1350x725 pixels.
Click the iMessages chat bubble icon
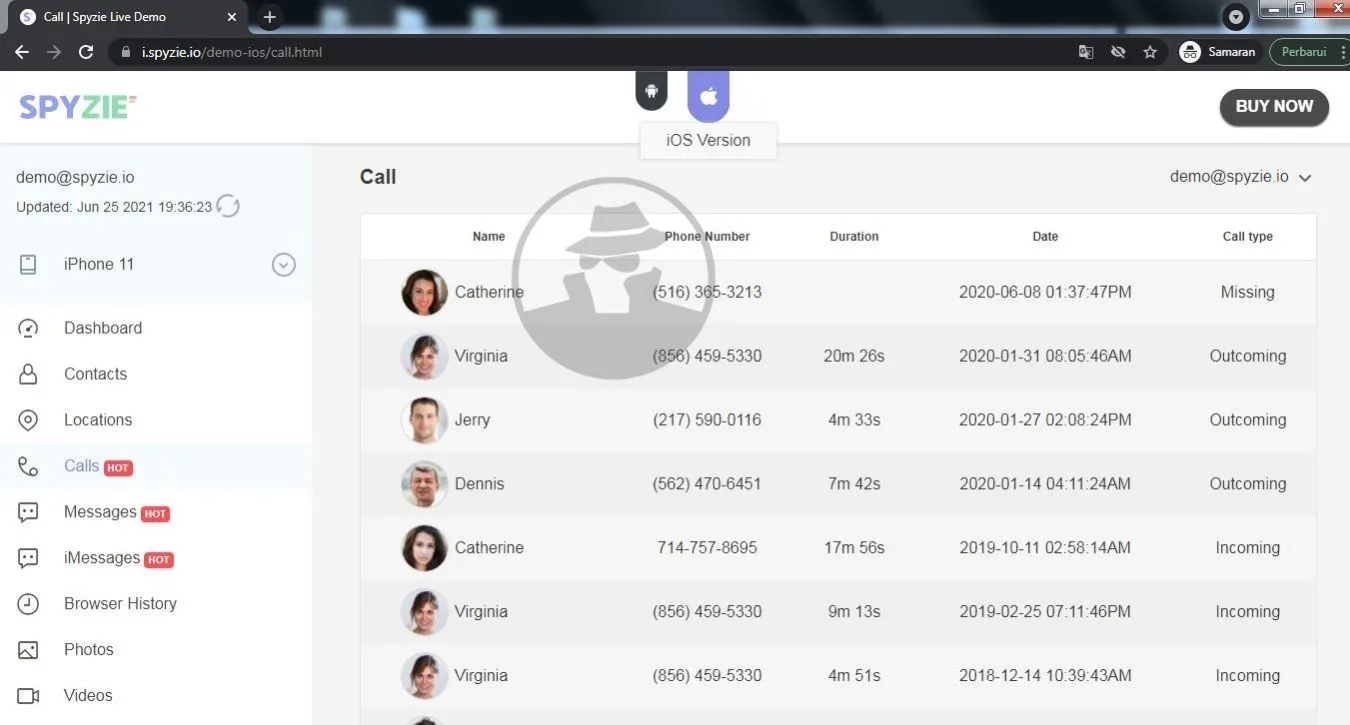(28, 558)
